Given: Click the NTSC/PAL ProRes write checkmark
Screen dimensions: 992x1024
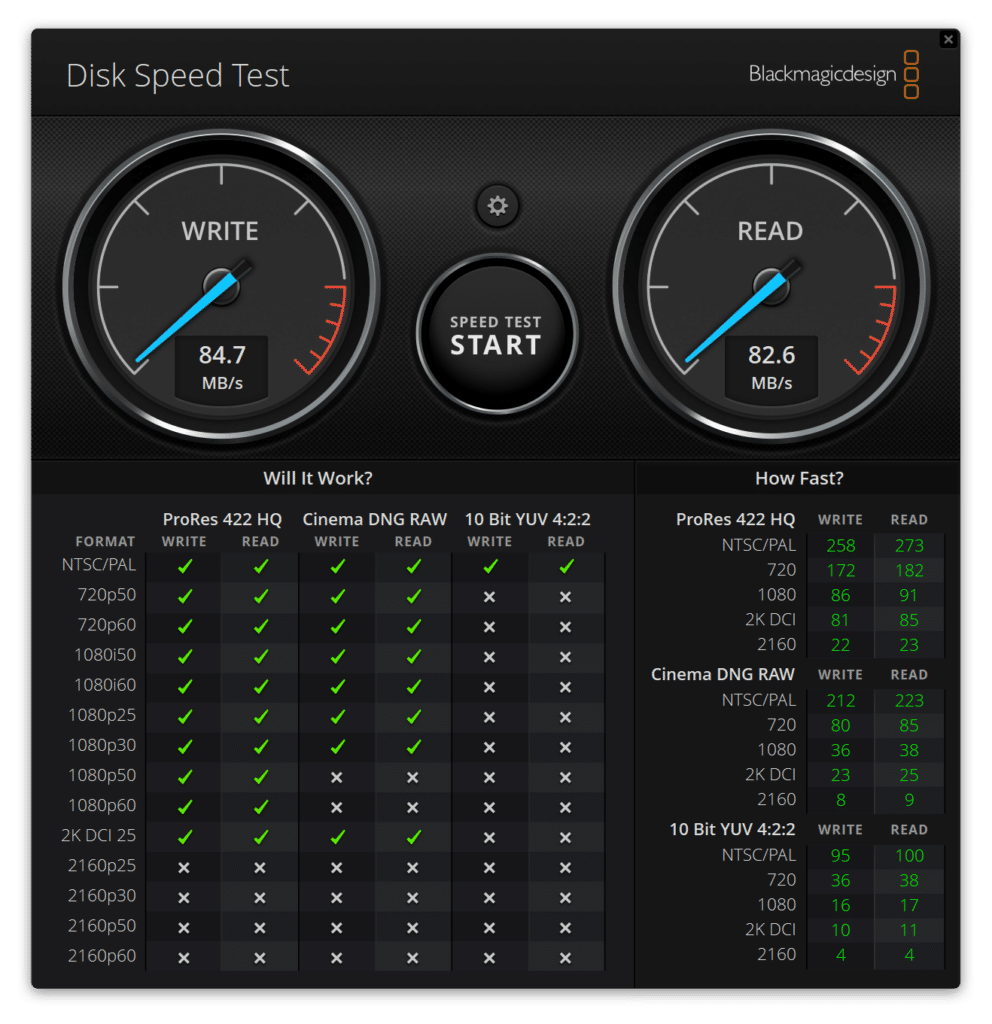Looking at the screenshot, I should click(185, 566).
